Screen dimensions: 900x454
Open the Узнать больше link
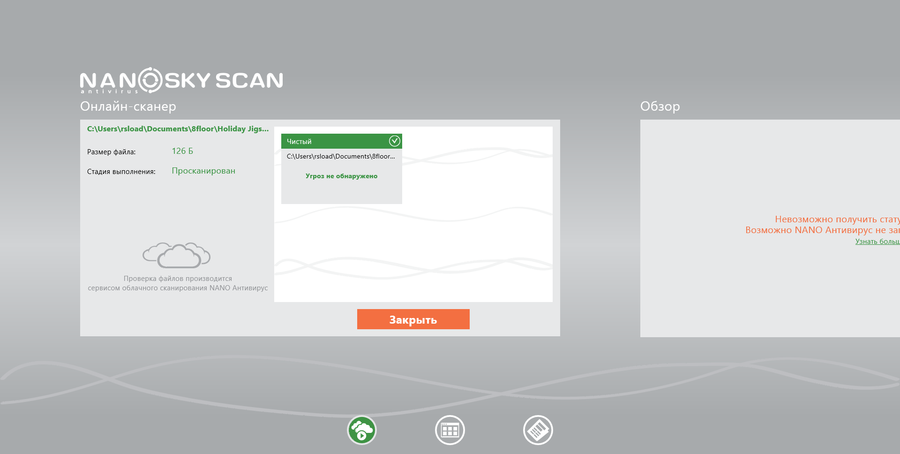click(878, 242)
